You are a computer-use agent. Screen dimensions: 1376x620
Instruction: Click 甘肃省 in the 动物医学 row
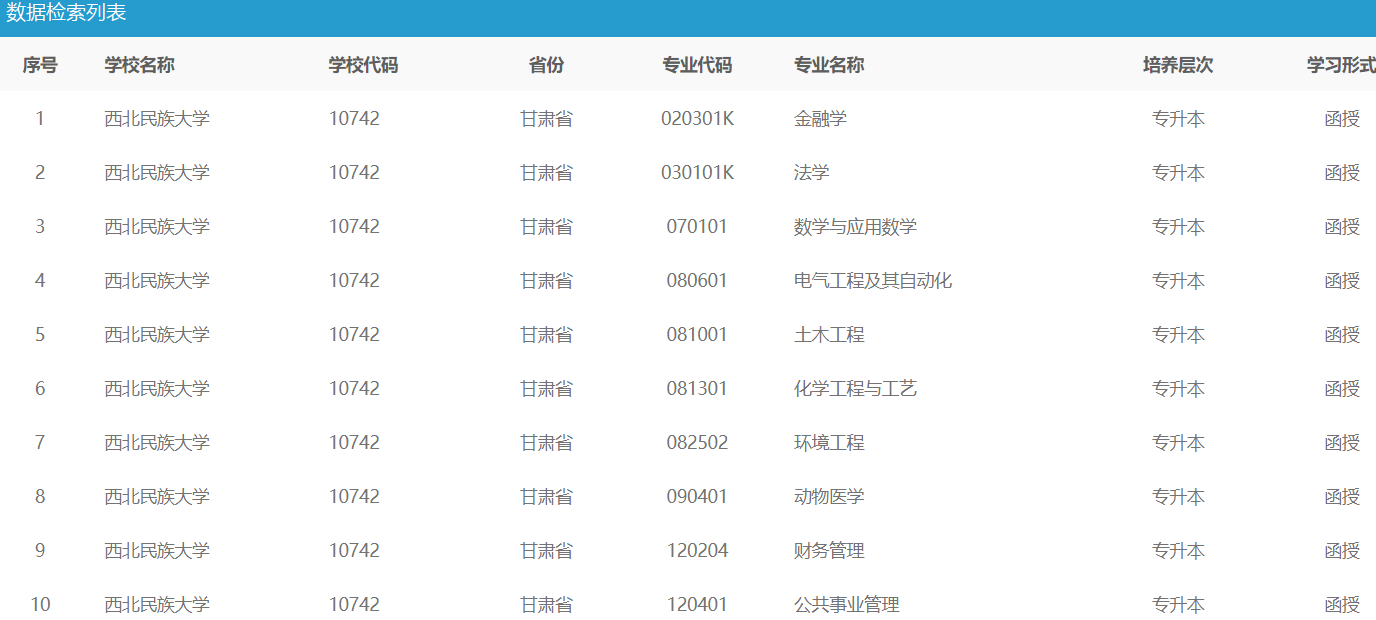coord(546,497)
